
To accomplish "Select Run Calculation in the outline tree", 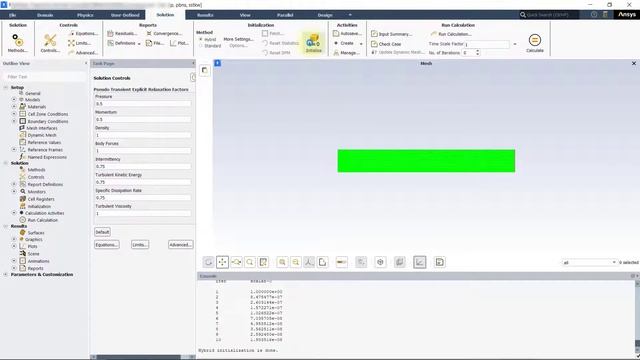I will [x=42, y=220].
